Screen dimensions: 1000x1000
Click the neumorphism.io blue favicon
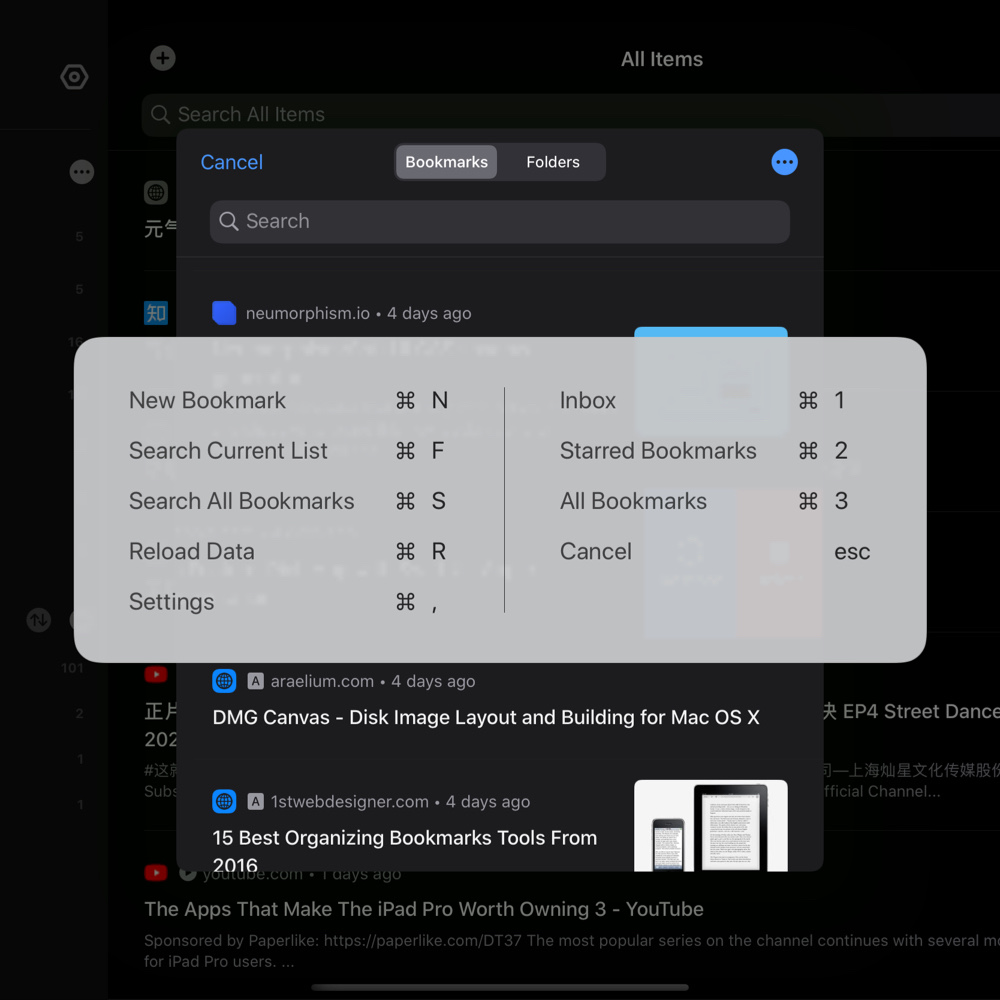coord(224,313)
